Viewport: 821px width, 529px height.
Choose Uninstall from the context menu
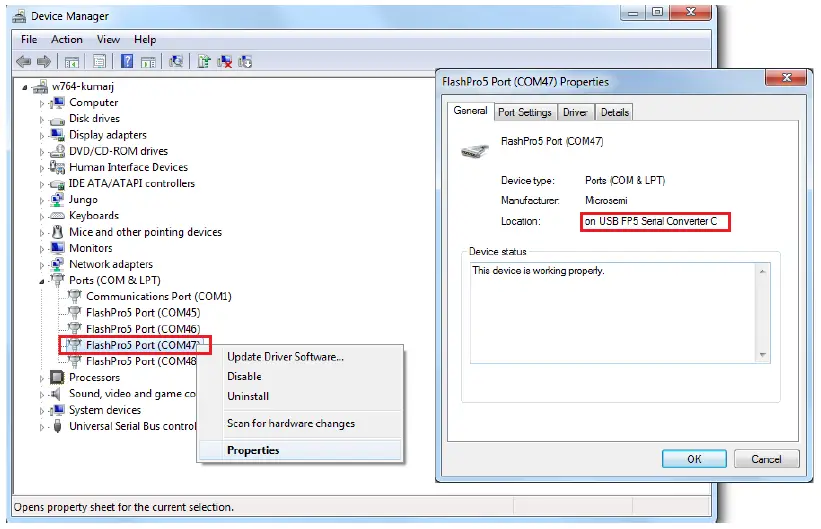[300, 396]
